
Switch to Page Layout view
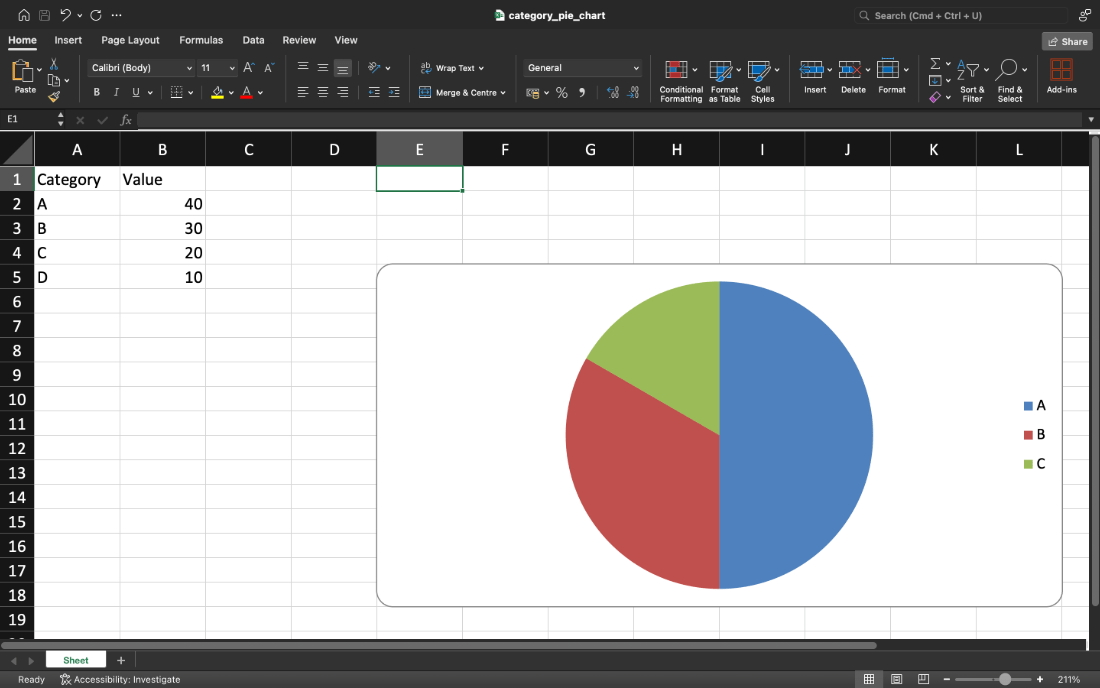pos(897,679)
